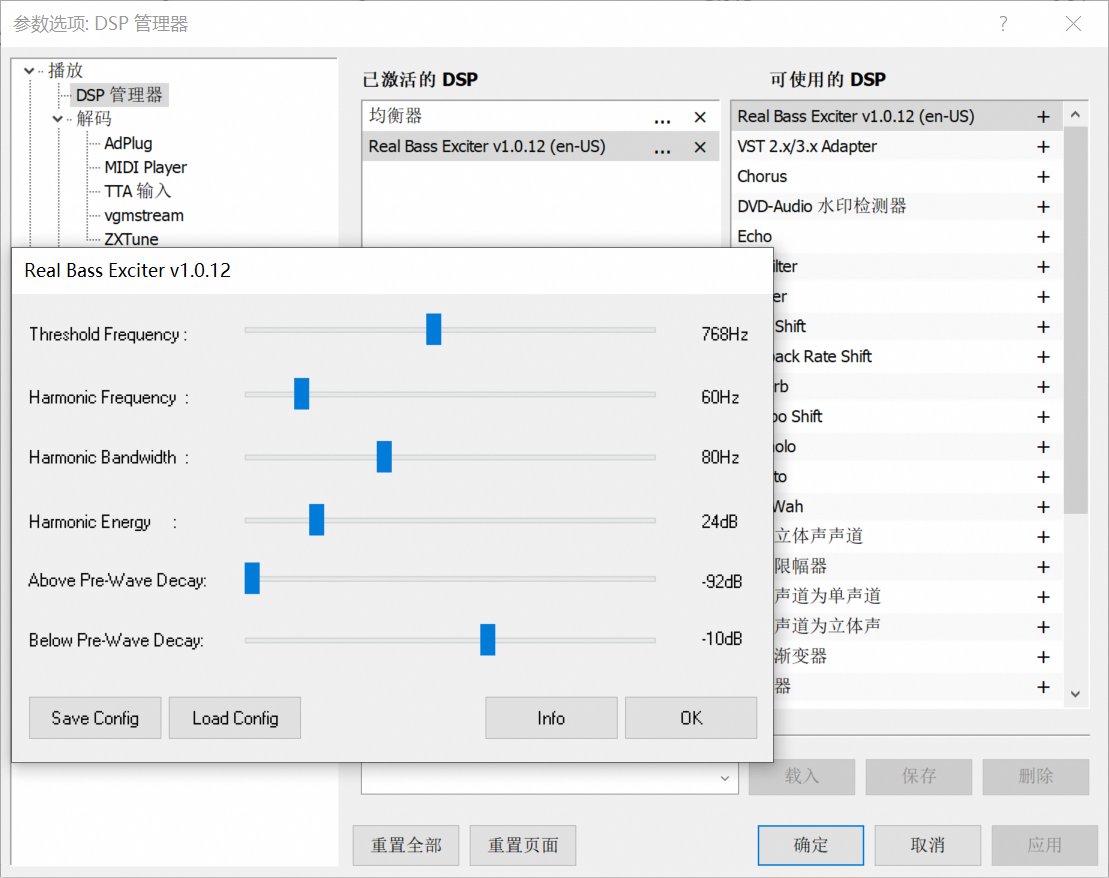Click Save Config button
This screenshot has width=1109, height=878.
[x=95, y=718]
